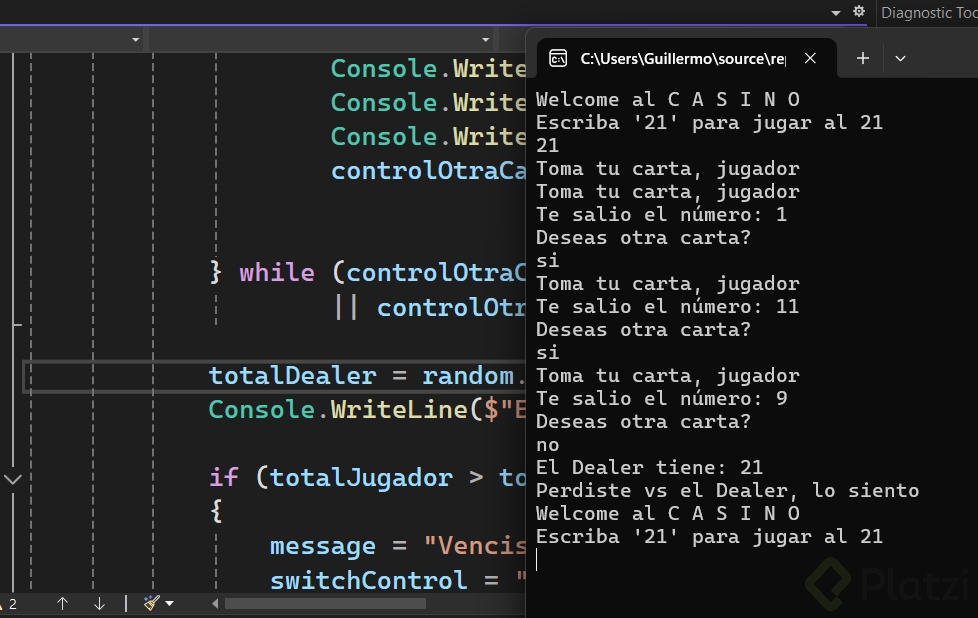The height and width of the screenshot is (618, 978).
Task: Run code cleanup with the broom icon
Action: click(151, 603)
